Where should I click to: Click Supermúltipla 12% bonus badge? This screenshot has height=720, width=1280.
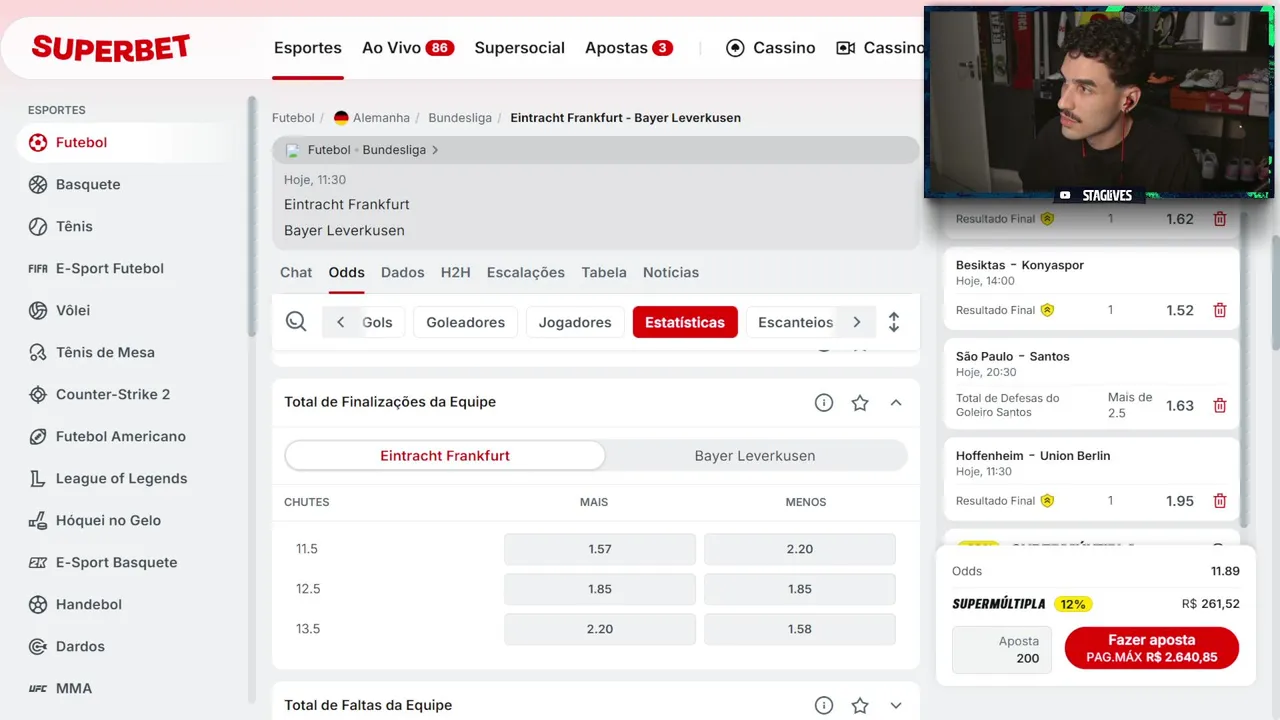(x=1073, y=604)
